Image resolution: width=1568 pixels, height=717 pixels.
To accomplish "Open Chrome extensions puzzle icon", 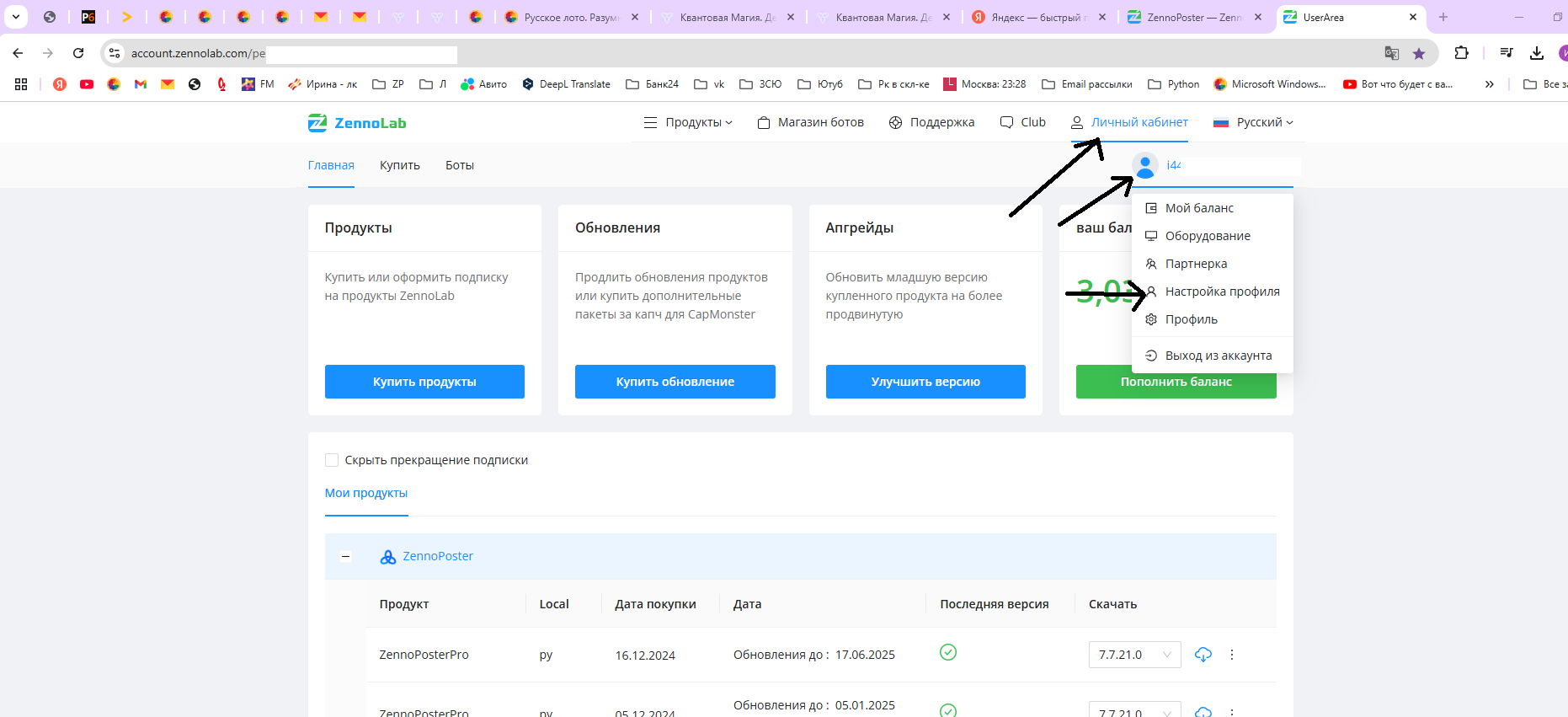I will click(1462, 53).
